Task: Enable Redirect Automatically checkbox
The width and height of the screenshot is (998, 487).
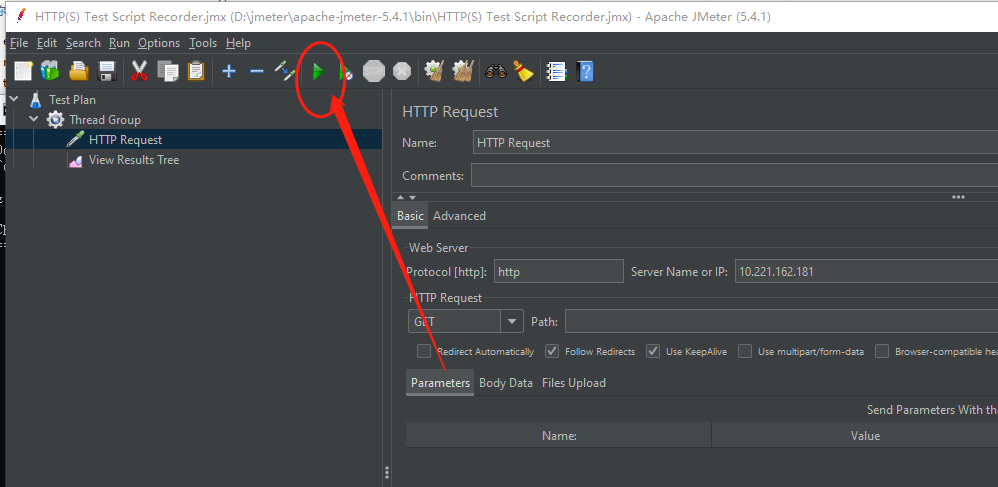Action: [x=424, y=351]
